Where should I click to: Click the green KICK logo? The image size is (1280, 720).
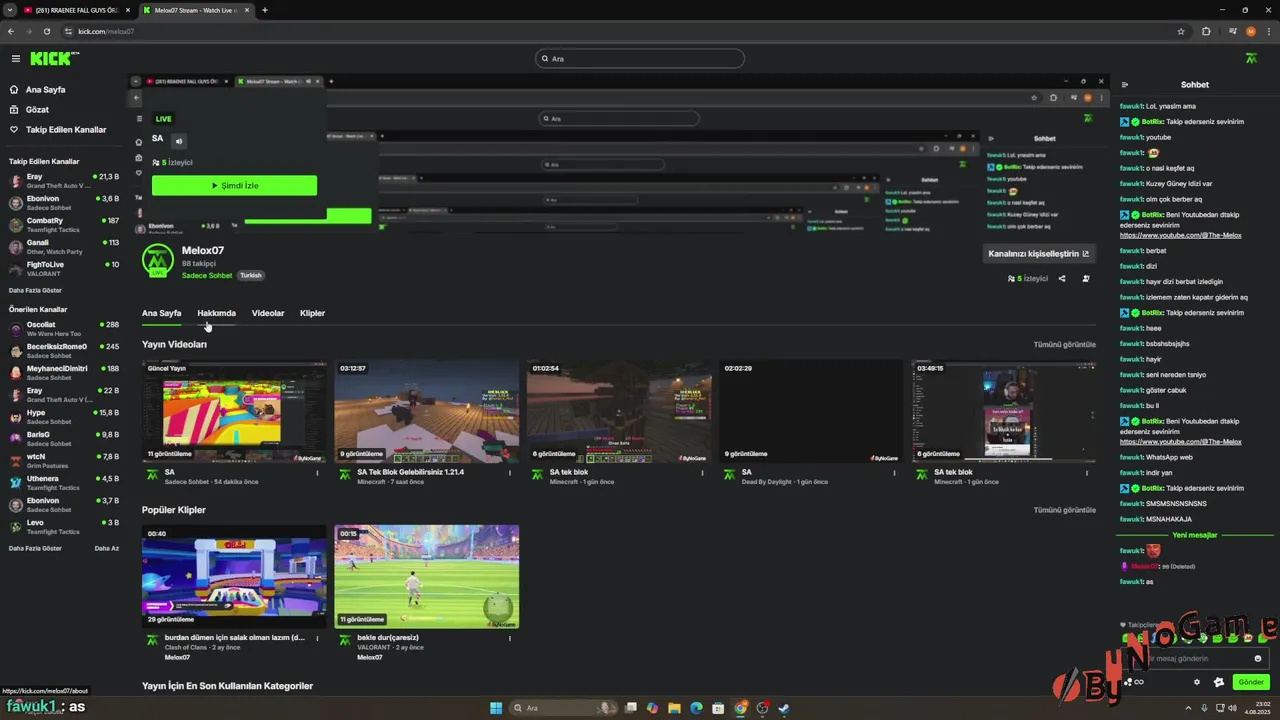coord(50,59)
